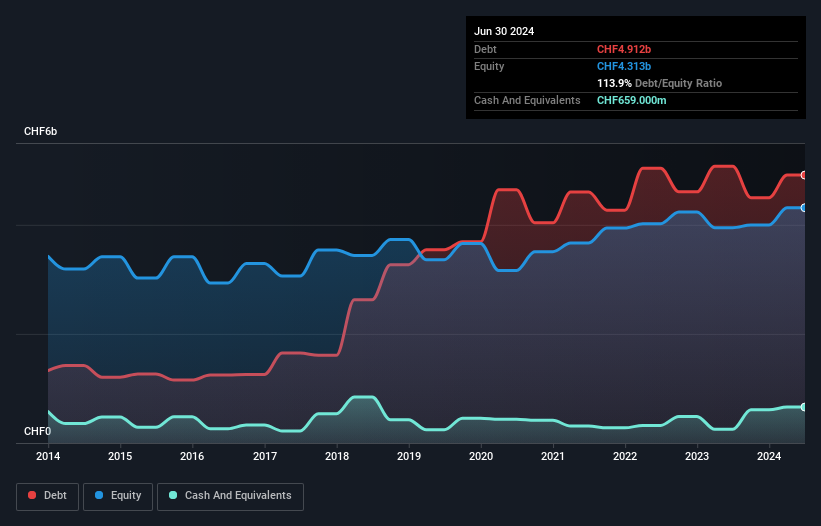Click the 2024 x-axis label
The image size is (821, 526).
click(x=769, y=456)
